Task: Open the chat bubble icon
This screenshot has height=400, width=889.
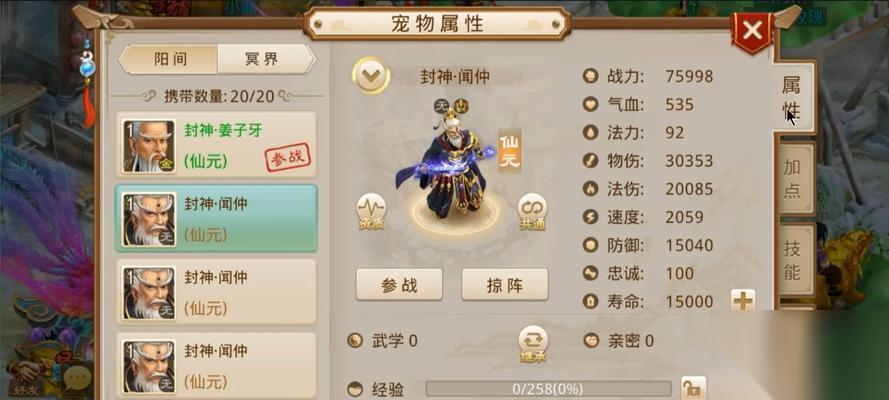Action: [77, 377]
